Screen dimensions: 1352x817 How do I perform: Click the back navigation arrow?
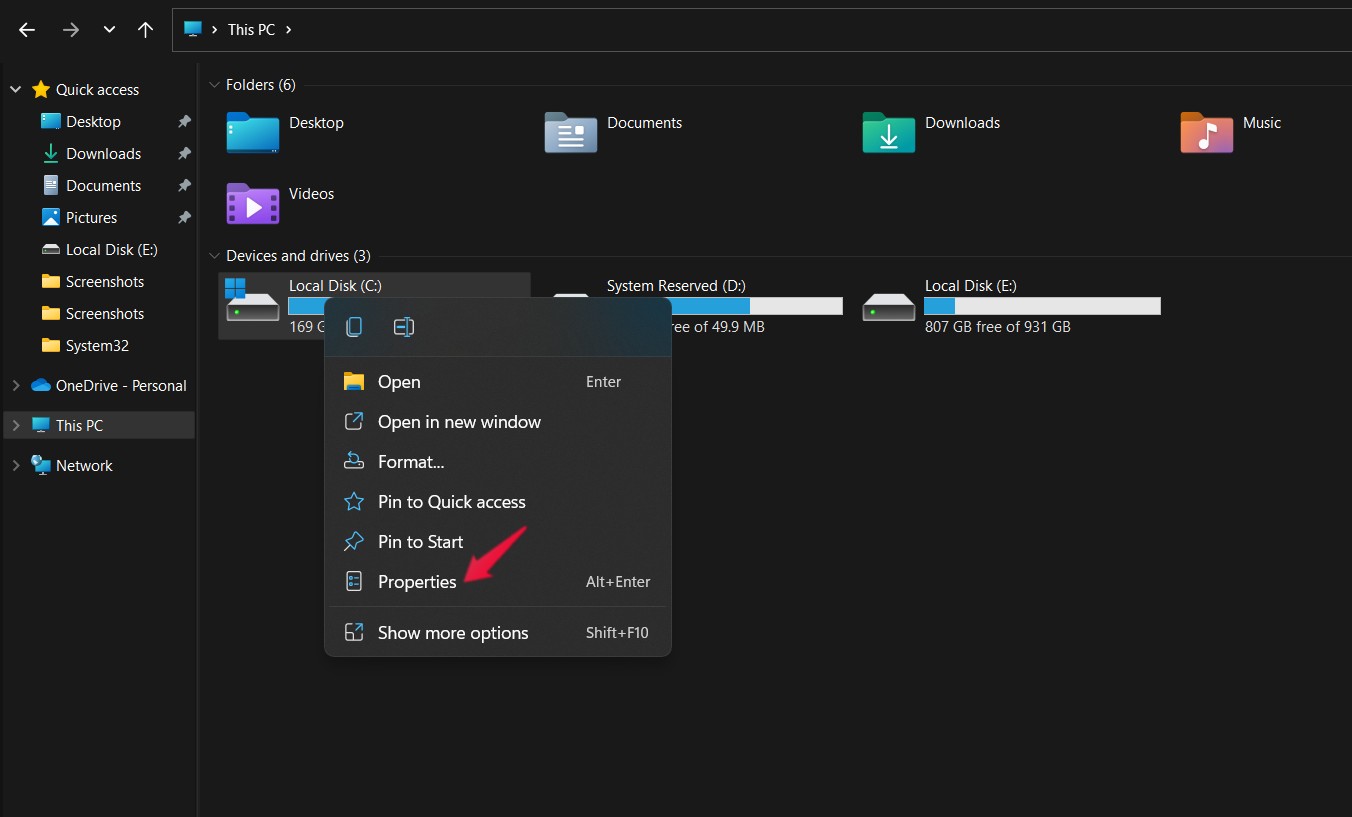click(x=27, y=30)
